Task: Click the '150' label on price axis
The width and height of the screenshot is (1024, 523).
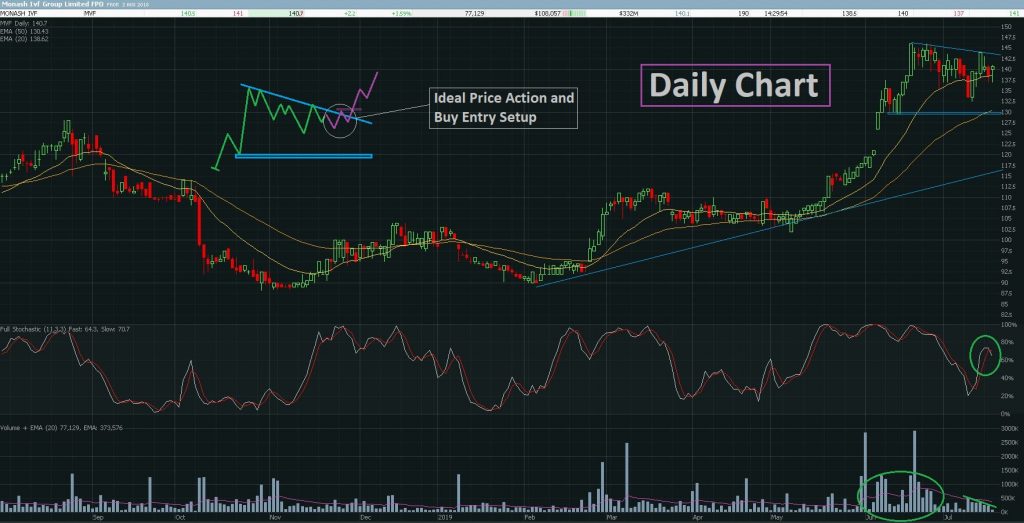Action: tap(1006, 27)
